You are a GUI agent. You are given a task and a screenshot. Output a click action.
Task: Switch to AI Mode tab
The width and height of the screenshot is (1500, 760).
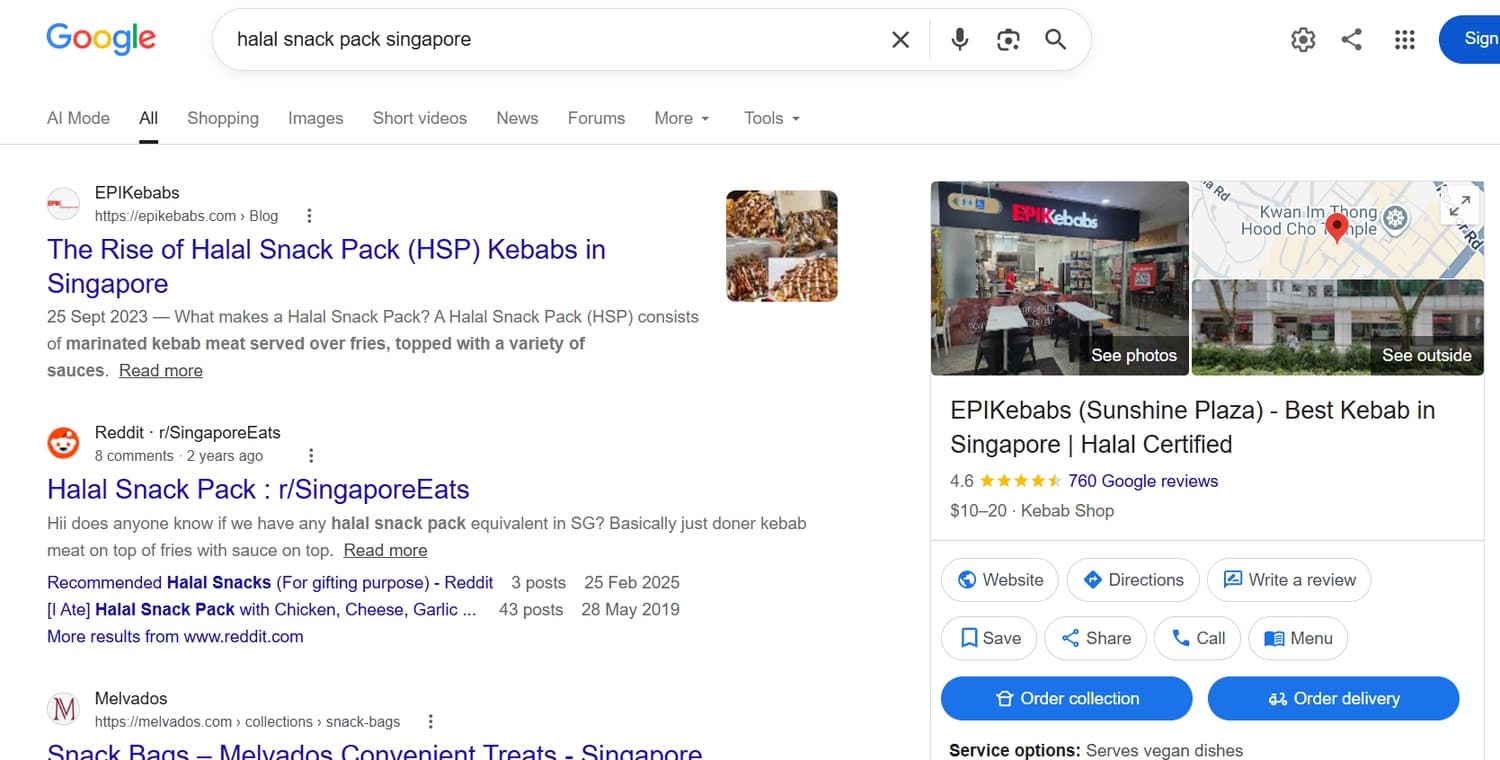[78, 118]
